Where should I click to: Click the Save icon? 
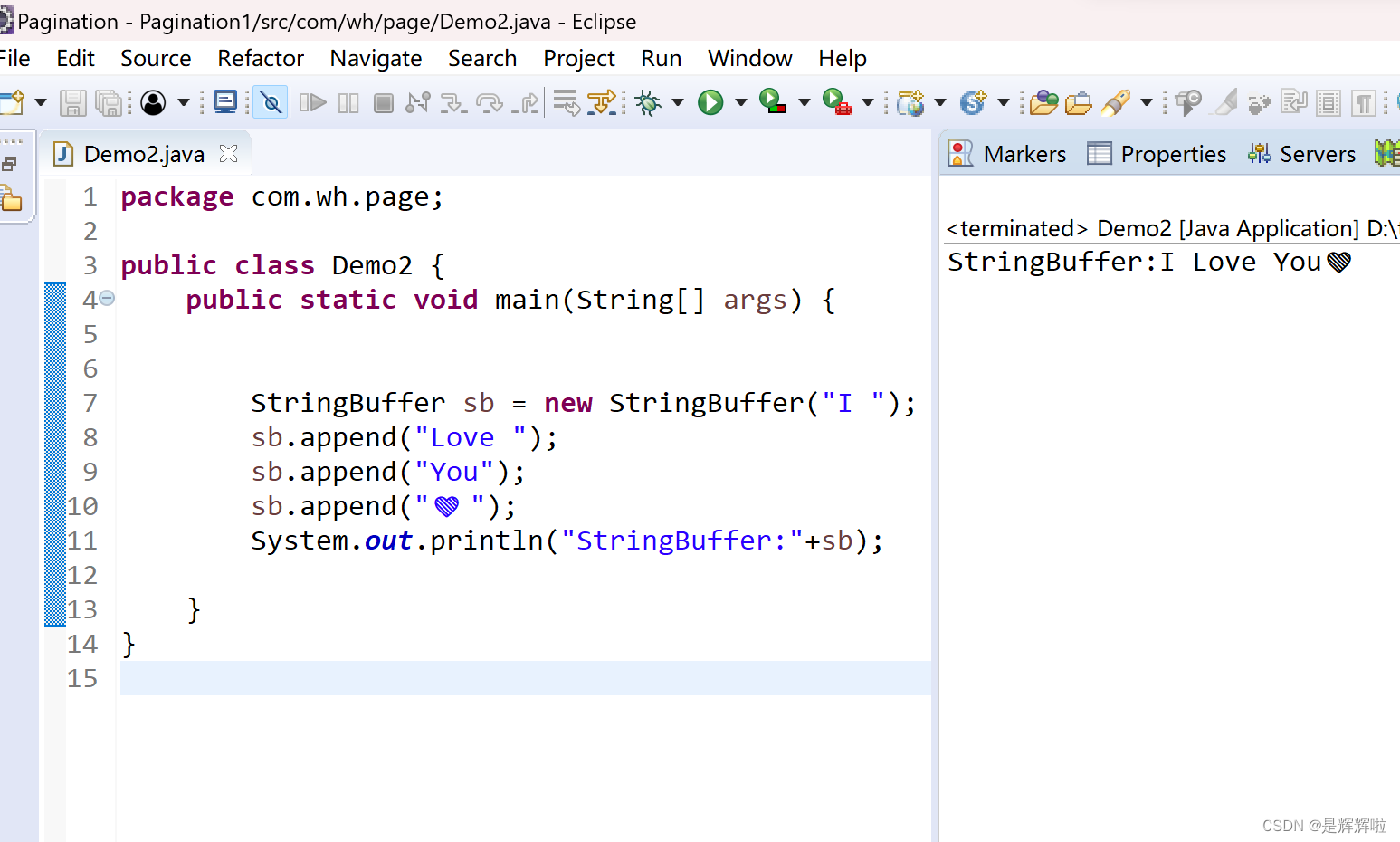[x=73, y=102]
